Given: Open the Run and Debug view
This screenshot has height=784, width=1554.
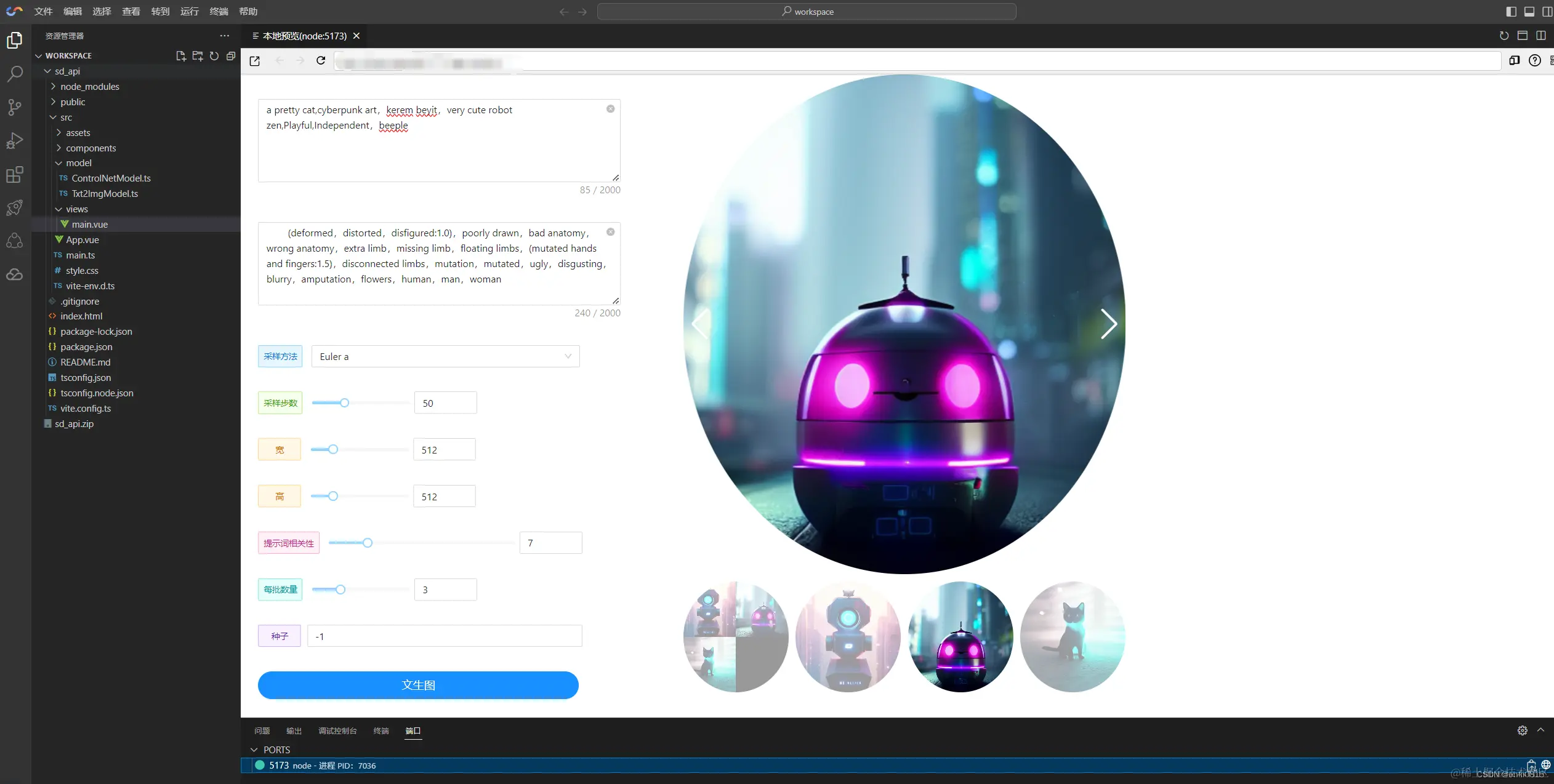Looking at the screenshot, I should click(x=15, y=141).
